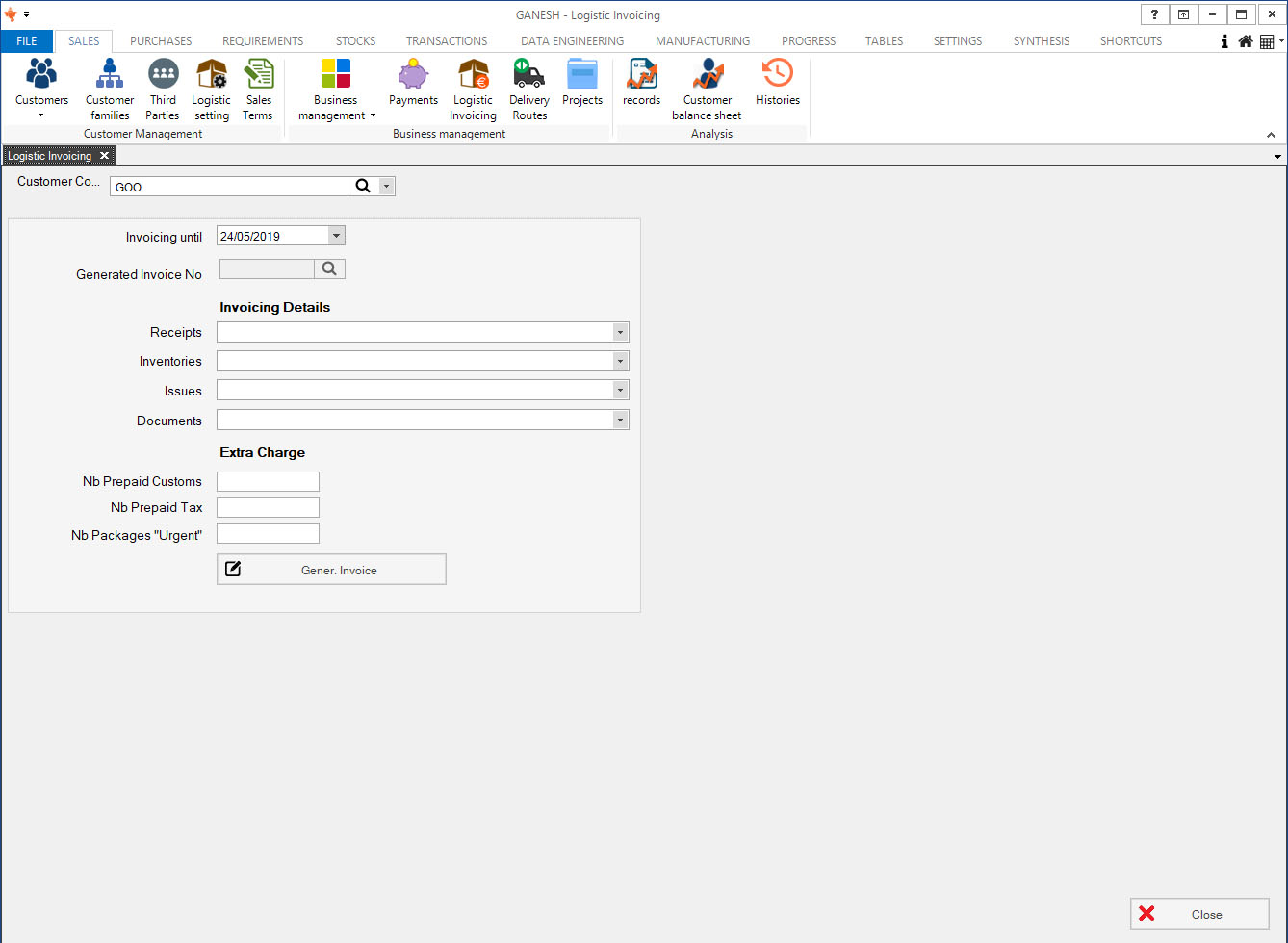This screenshot has width=1288, height=943.
Task: Open the Payments piggy bank icon
Action: pos(413,75)
